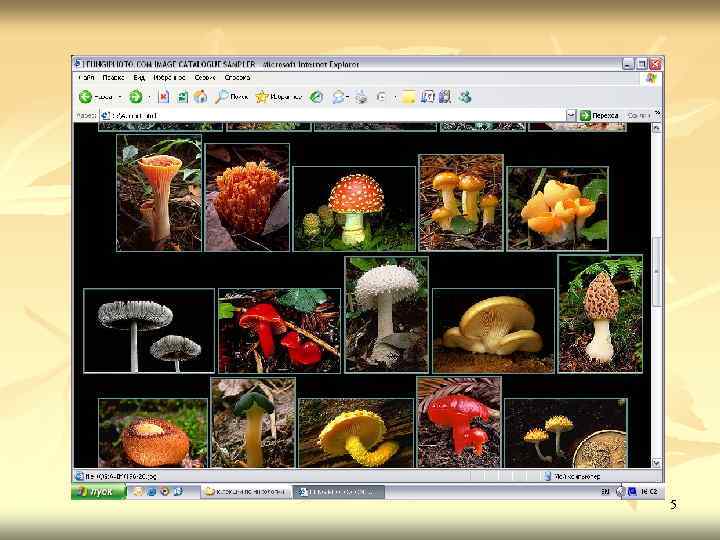This screenshot has width=720, height=540.
Task: Open the Файл (File) menu
Action: [x=87, y=78]
